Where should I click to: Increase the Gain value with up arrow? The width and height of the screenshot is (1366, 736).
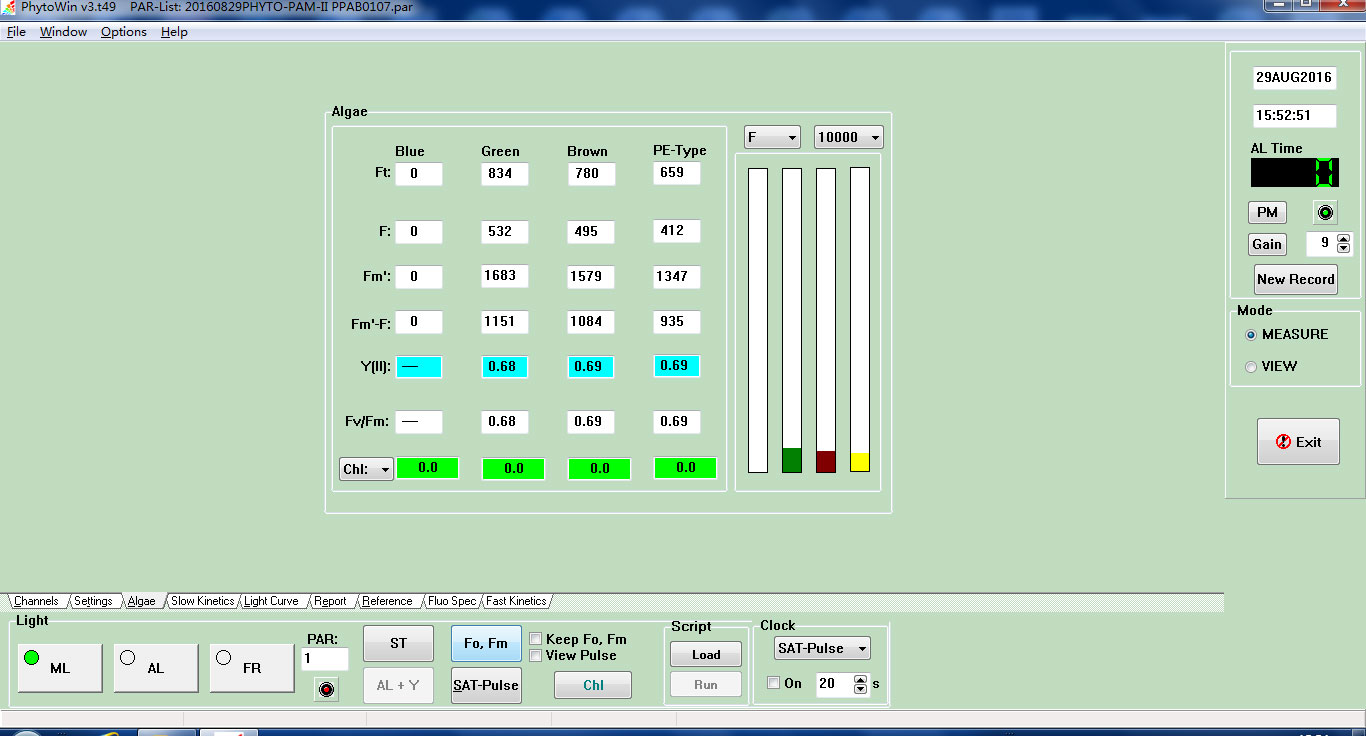[1343, 239]
